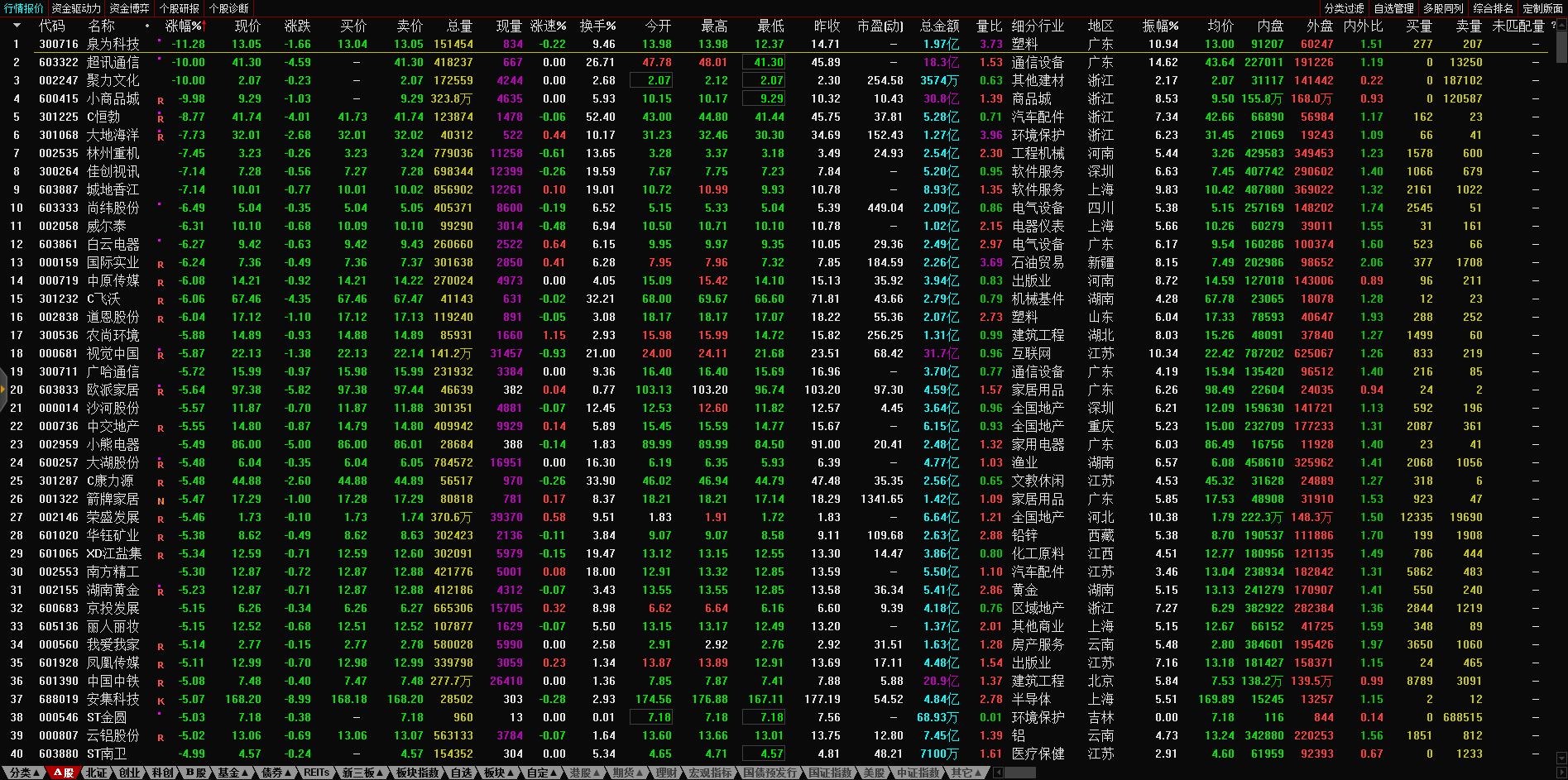Switch to the 资金驱动力 tab
This screenshot has height=780, width=1568.
[x=76, y=8]
